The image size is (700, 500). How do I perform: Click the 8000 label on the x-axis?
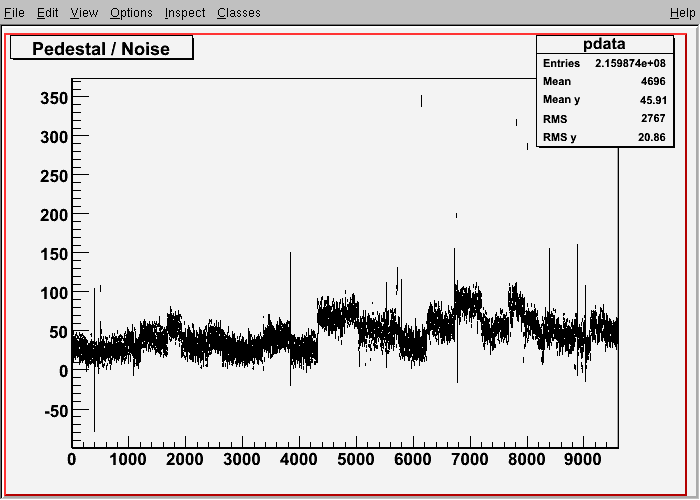(527, 459)
